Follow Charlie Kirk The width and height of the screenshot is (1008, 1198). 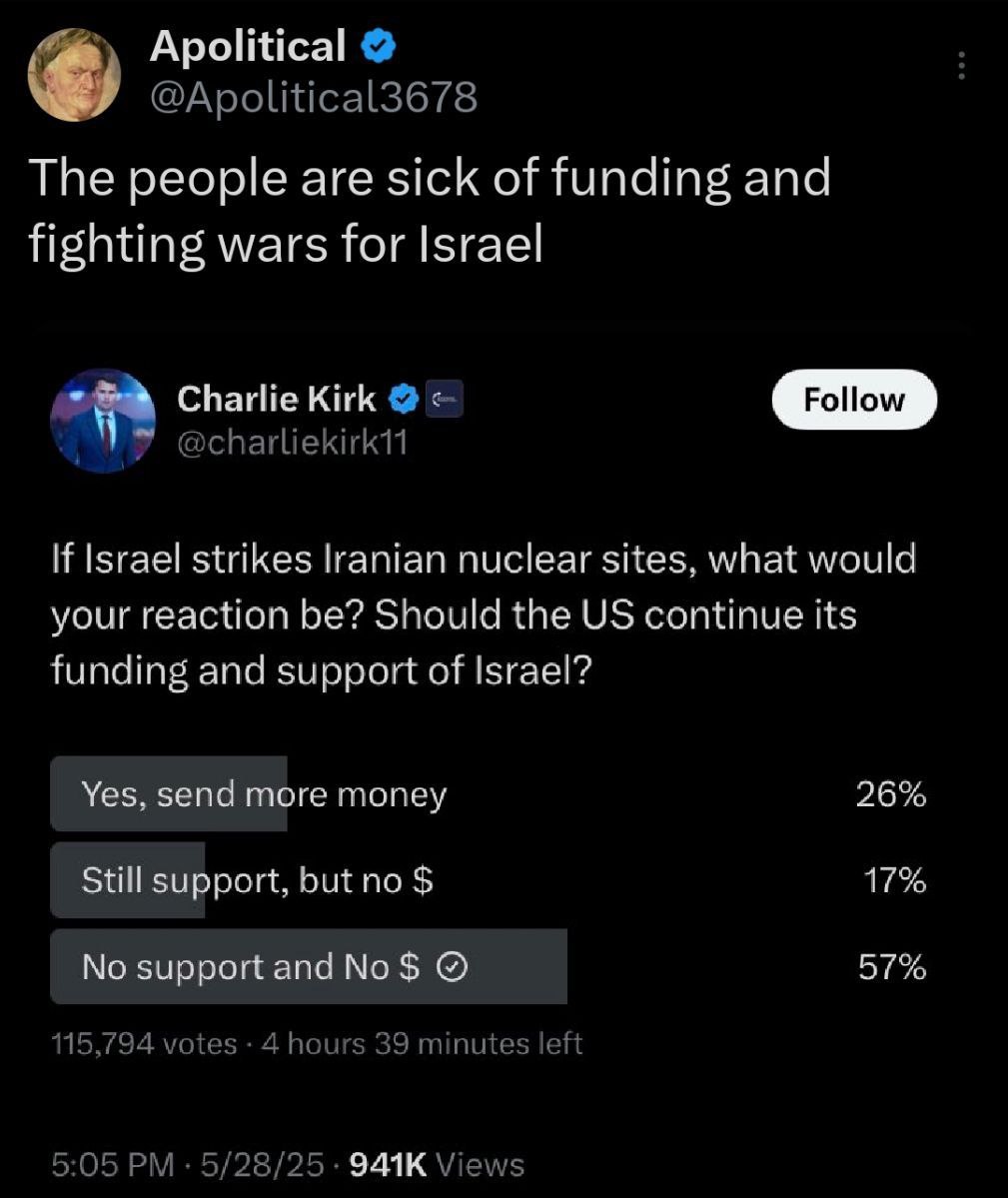854,400
